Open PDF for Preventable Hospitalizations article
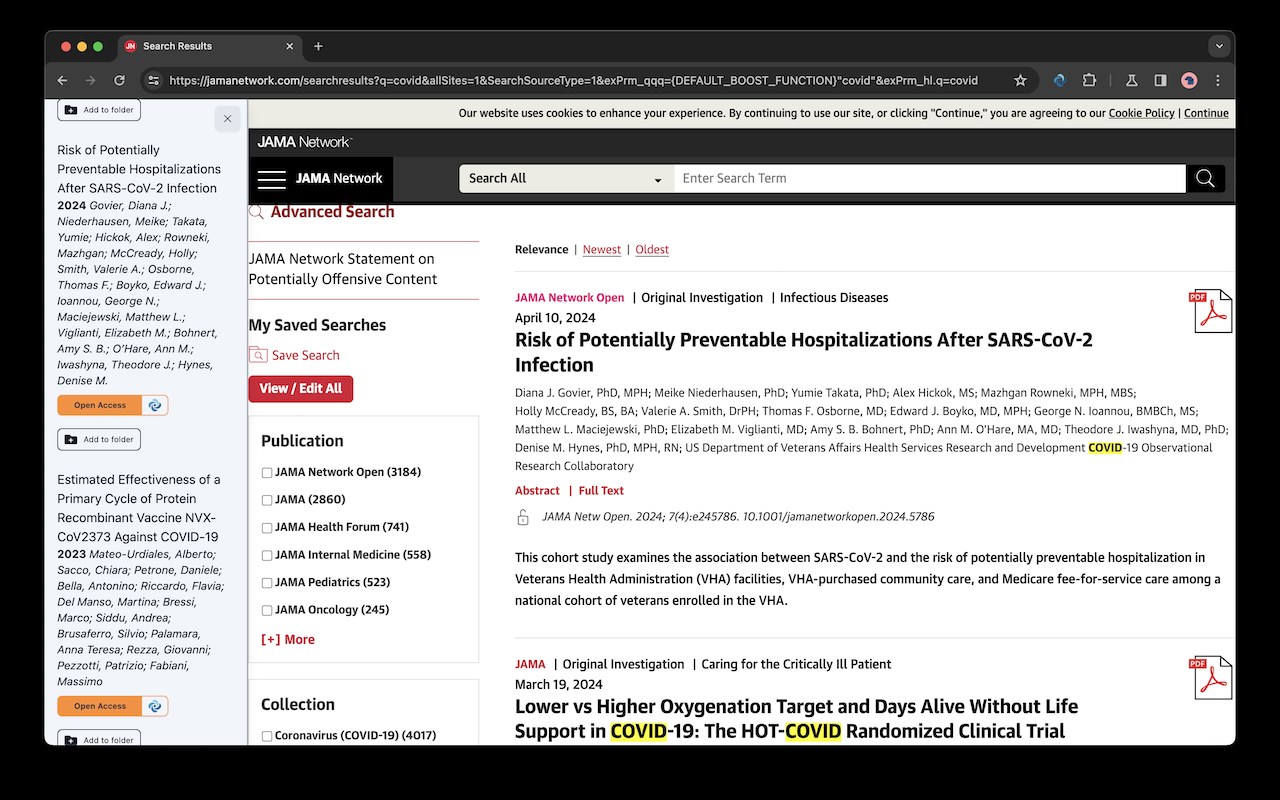The image size is (1280, 800). [1210, 311]
